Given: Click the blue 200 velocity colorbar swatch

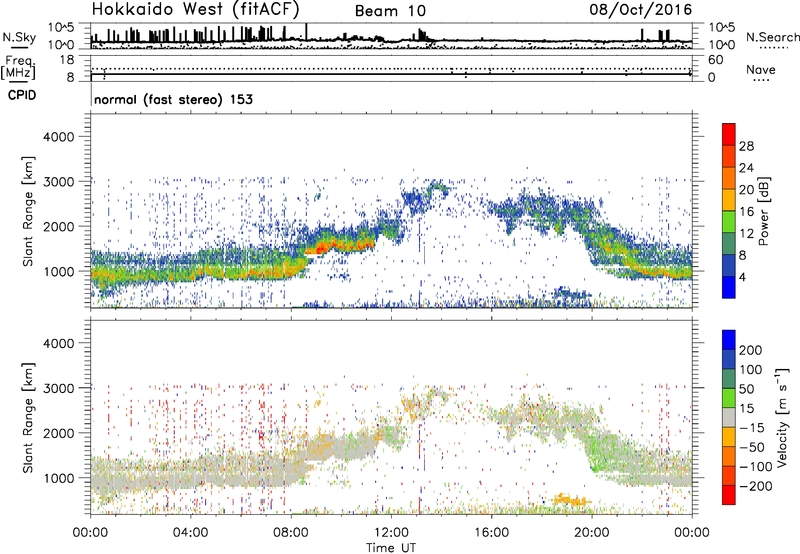Looking at the screenshot, I should (x=729, y=340).
